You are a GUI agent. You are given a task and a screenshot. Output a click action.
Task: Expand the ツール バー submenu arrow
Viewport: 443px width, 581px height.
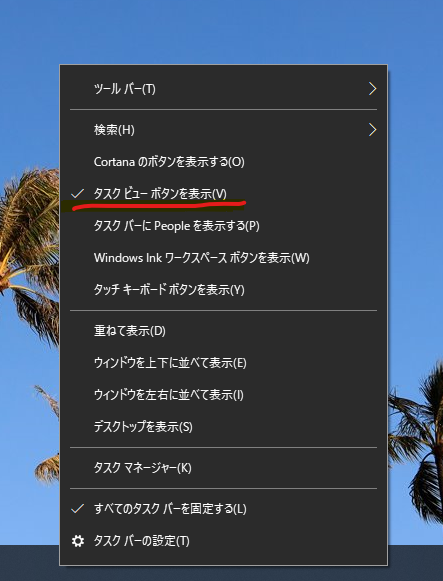tap(372, 89)
